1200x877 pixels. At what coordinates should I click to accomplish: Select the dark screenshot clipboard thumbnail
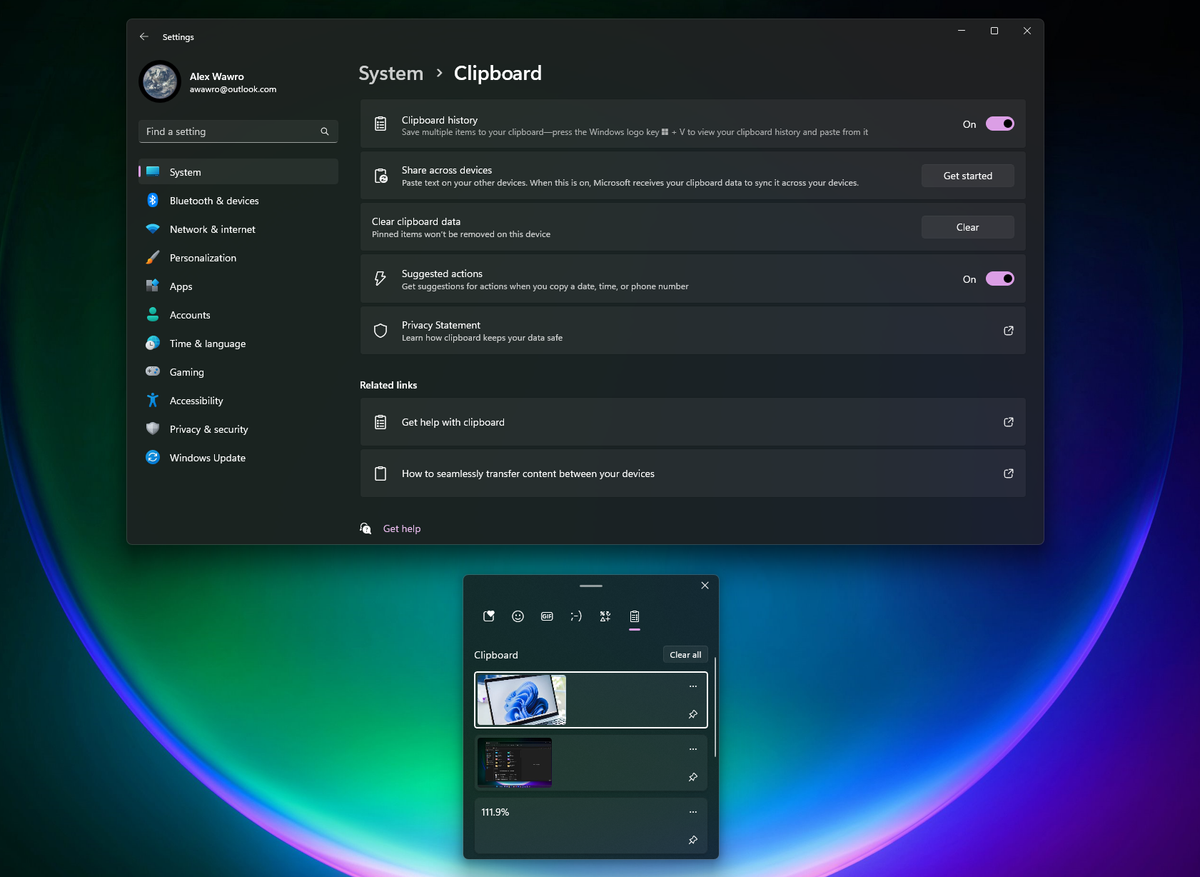click(514, 763)
